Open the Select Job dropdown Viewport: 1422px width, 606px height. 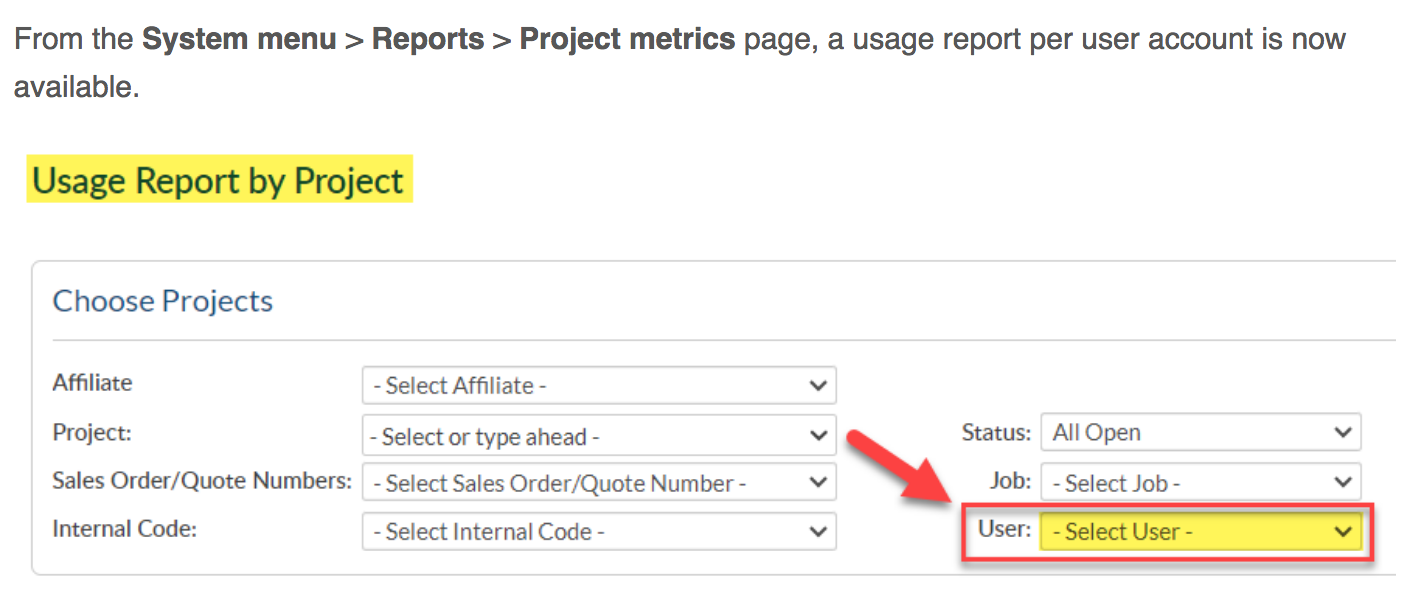1201,482
